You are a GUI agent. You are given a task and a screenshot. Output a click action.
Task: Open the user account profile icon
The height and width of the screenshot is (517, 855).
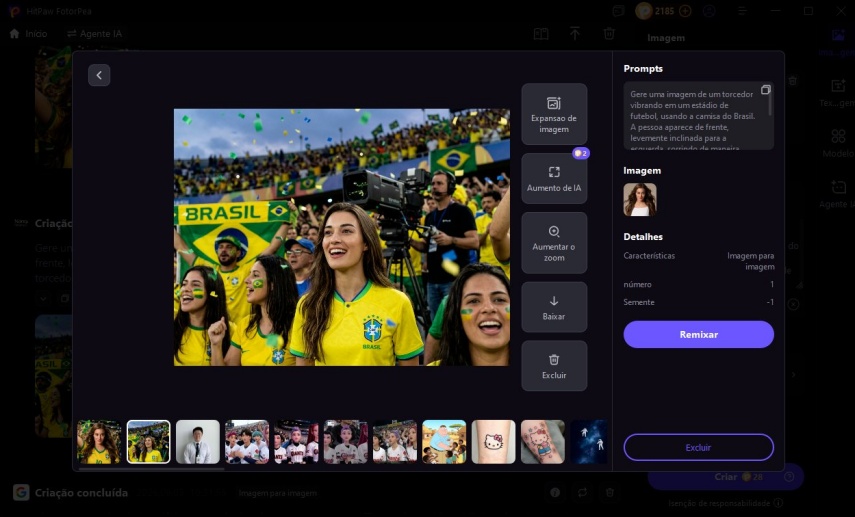point(709,11)
